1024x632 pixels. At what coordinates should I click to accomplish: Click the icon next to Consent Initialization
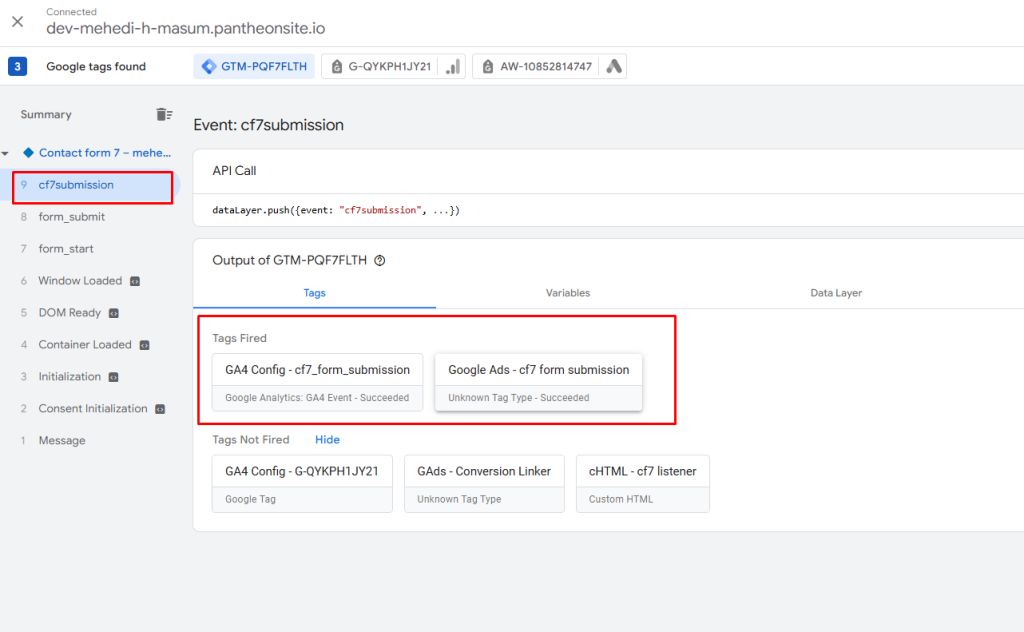click(x=160, y=409)
